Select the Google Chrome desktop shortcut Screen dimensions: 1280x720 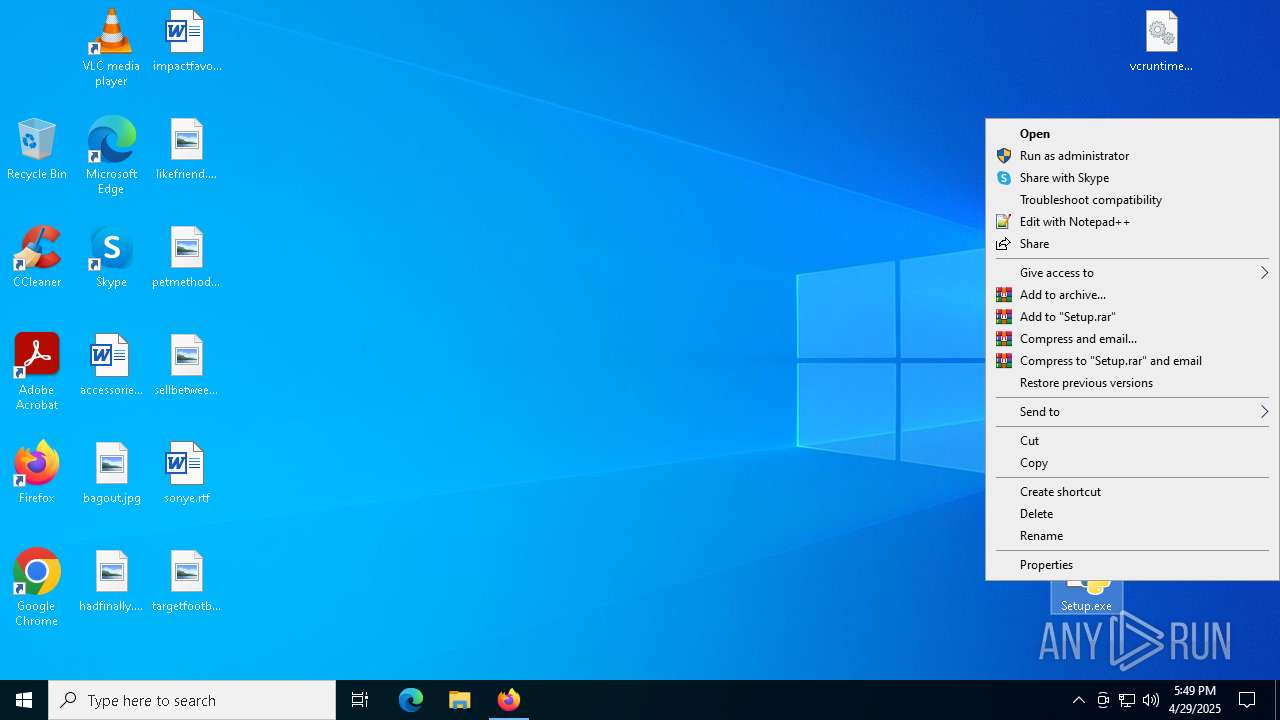pyautogui.click(x=37, y=587)
